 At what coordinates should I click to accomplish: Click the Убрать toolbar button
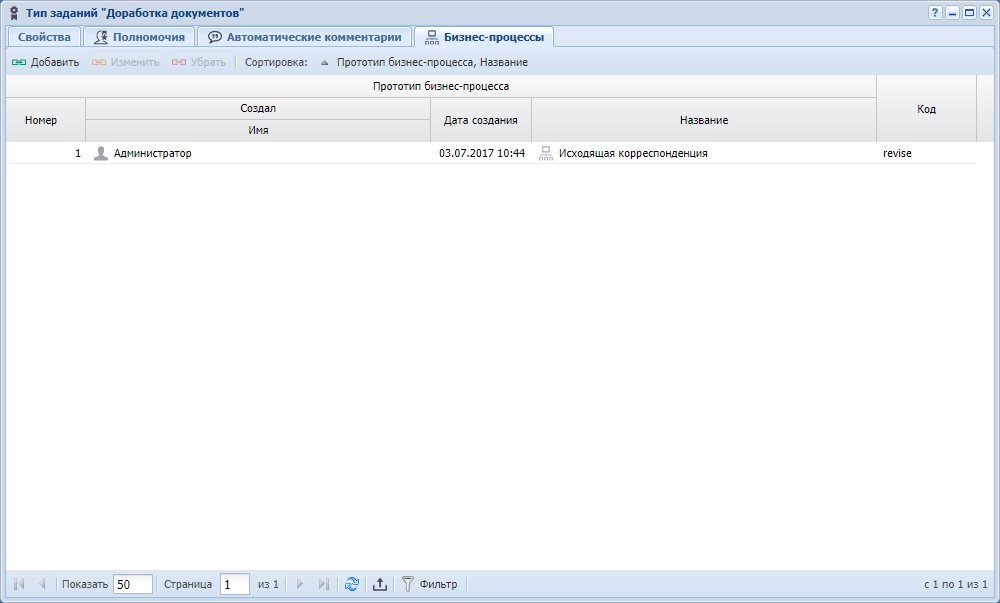coord(199,62)
